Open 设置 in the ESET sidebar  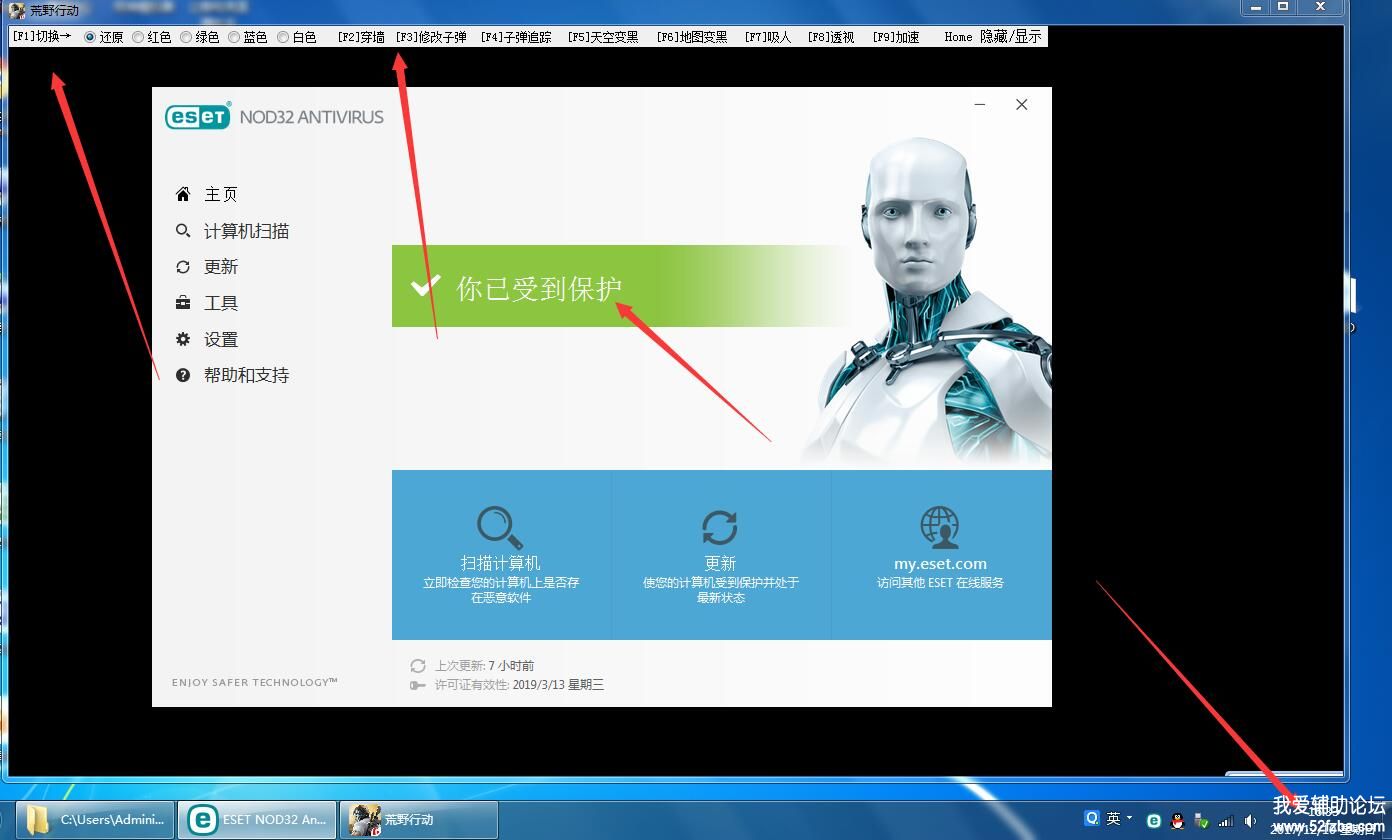pyautogui.click(x=221, y=339)
